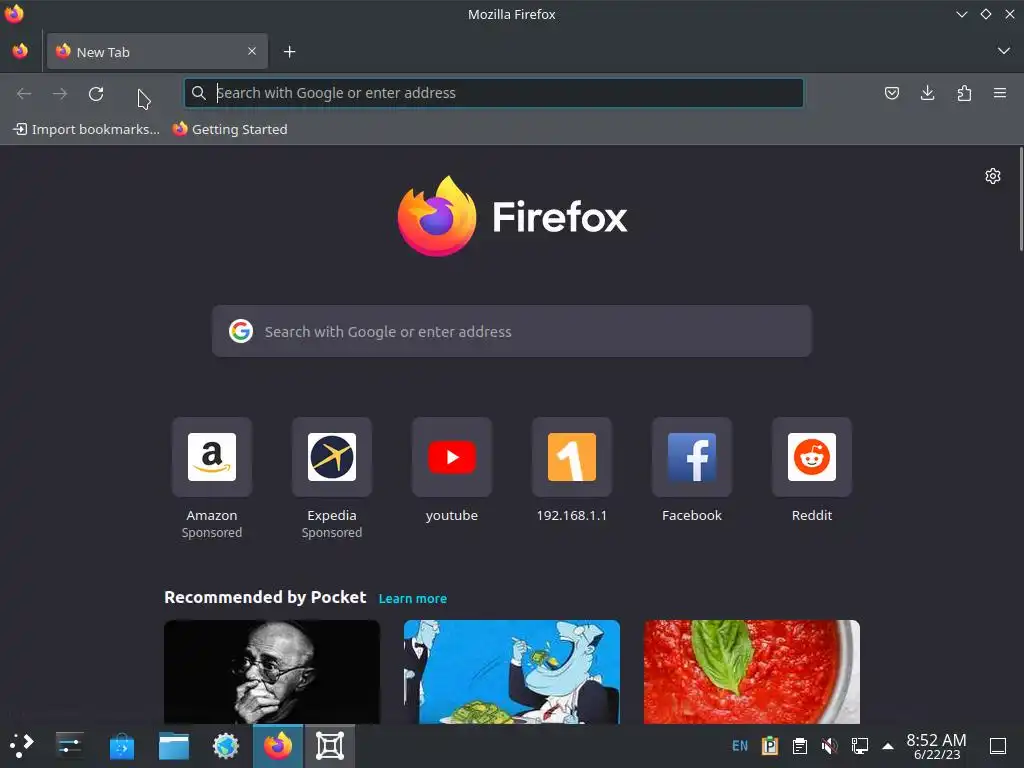
Task: Open network connections tray icon
Action: 859,746
